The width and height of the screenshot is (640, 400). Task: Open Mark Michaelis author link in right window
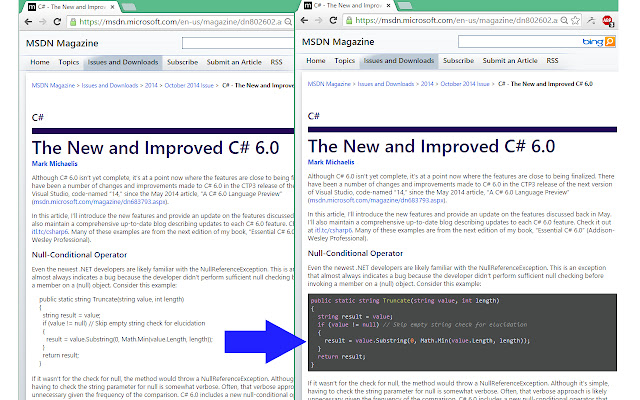(x=331, y=162)
